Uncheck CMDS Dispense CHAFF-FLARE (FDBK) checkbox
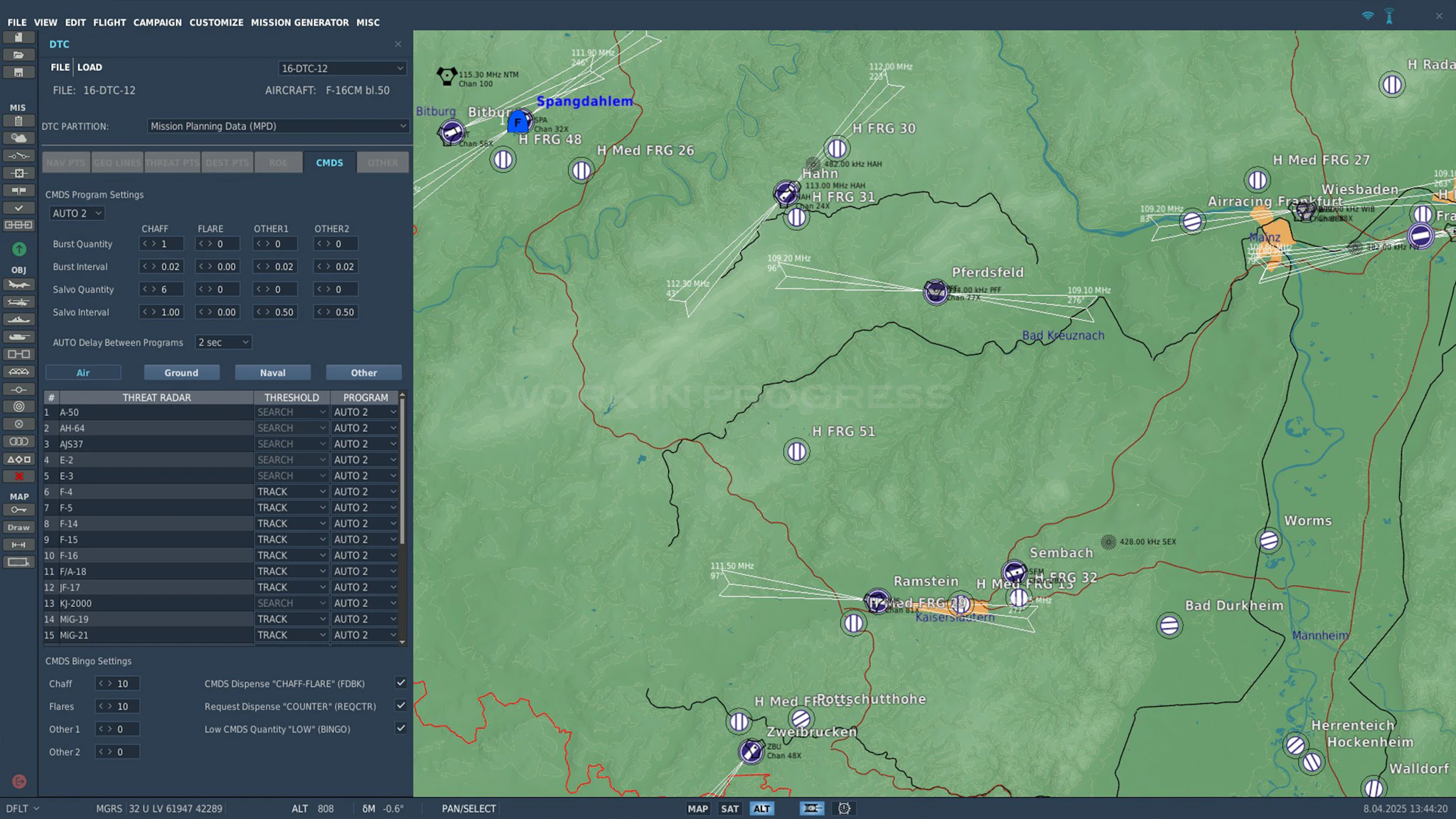 coord(401,682)
